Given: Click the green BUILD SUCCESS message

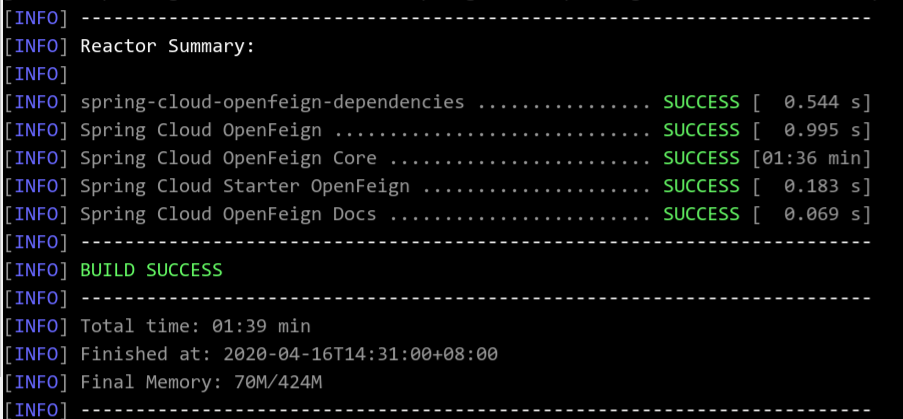Looking at the screenshot, I should tap(151, 271).
